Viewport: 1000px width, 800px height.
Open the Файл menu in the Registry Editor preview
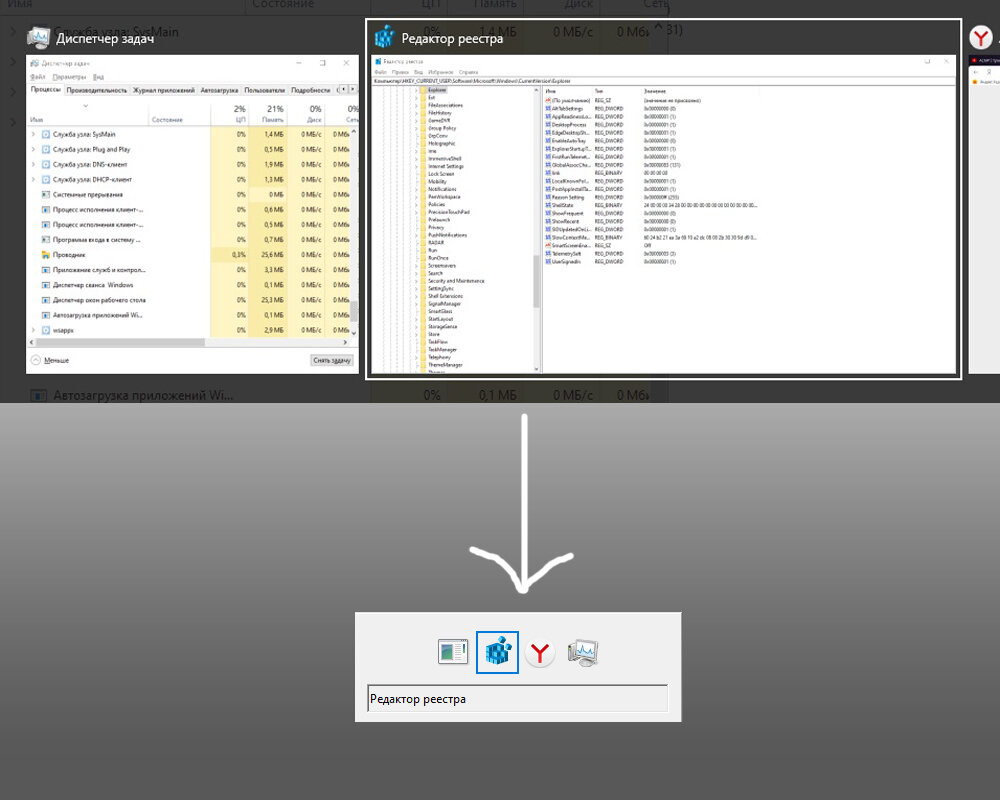[x=381, y=72]
